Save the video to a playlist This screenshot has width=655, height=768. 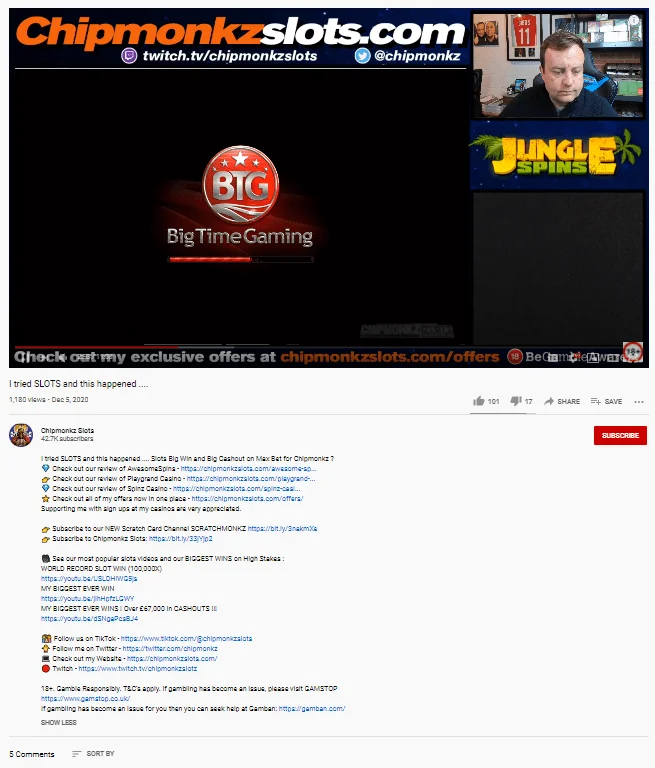[606, 401]
